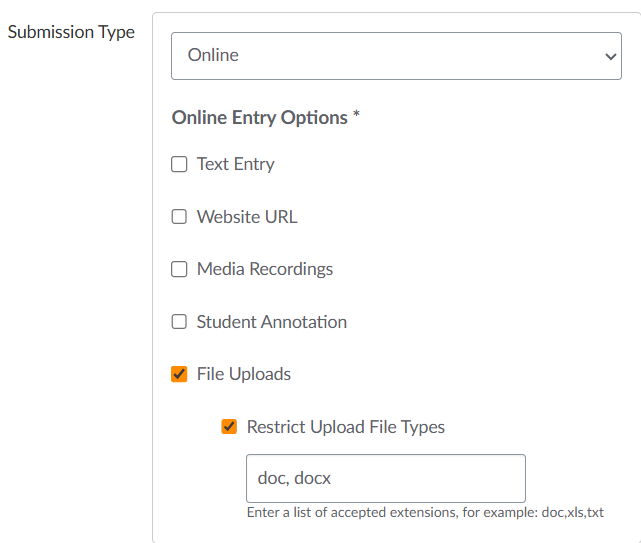Click the "Text Entry" label text

pos(235,165)
